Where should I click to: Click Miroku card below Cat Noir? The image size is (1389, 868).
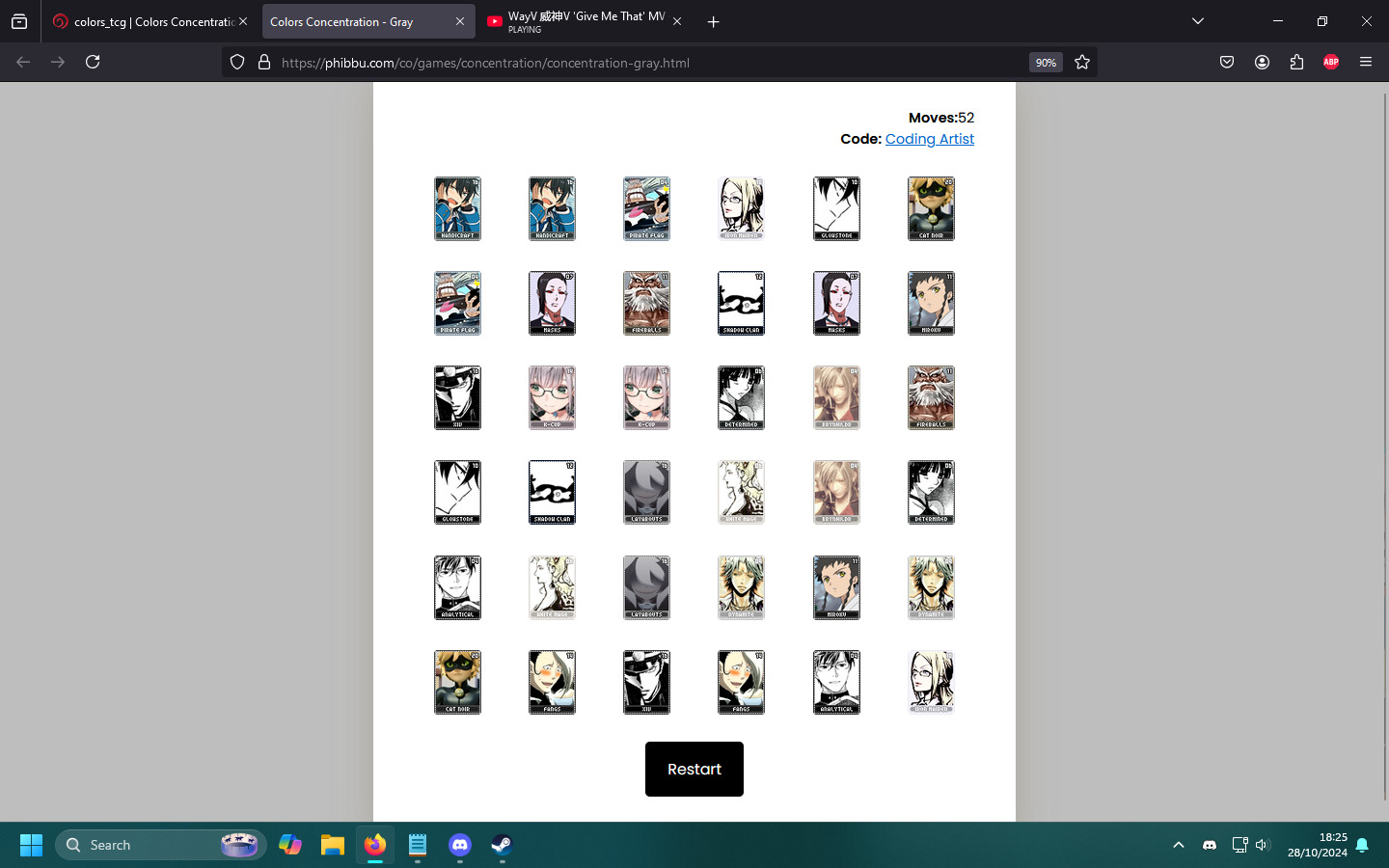[931, 303]
